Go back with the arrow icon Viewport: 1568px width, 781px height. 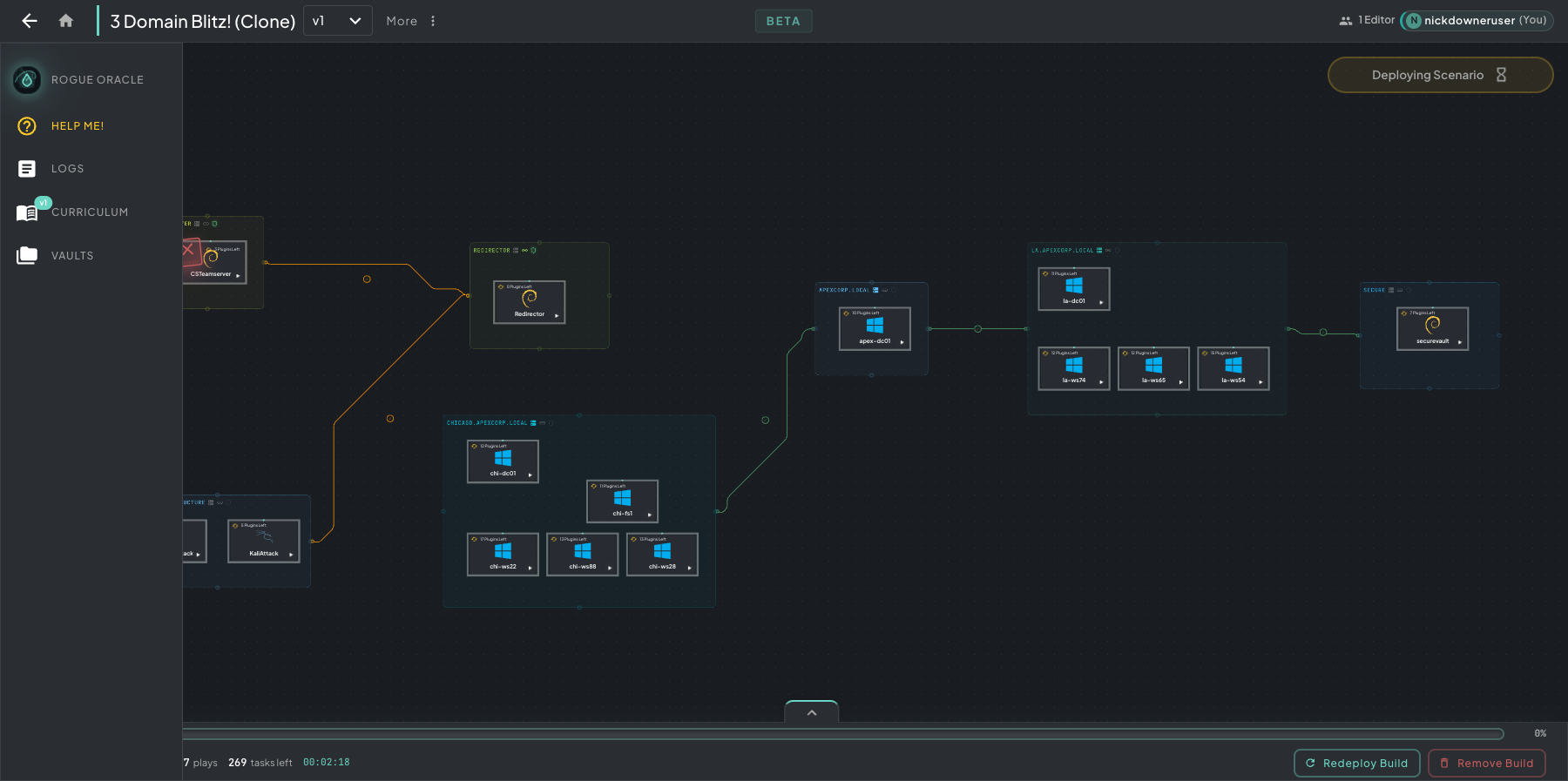point(30,21)
